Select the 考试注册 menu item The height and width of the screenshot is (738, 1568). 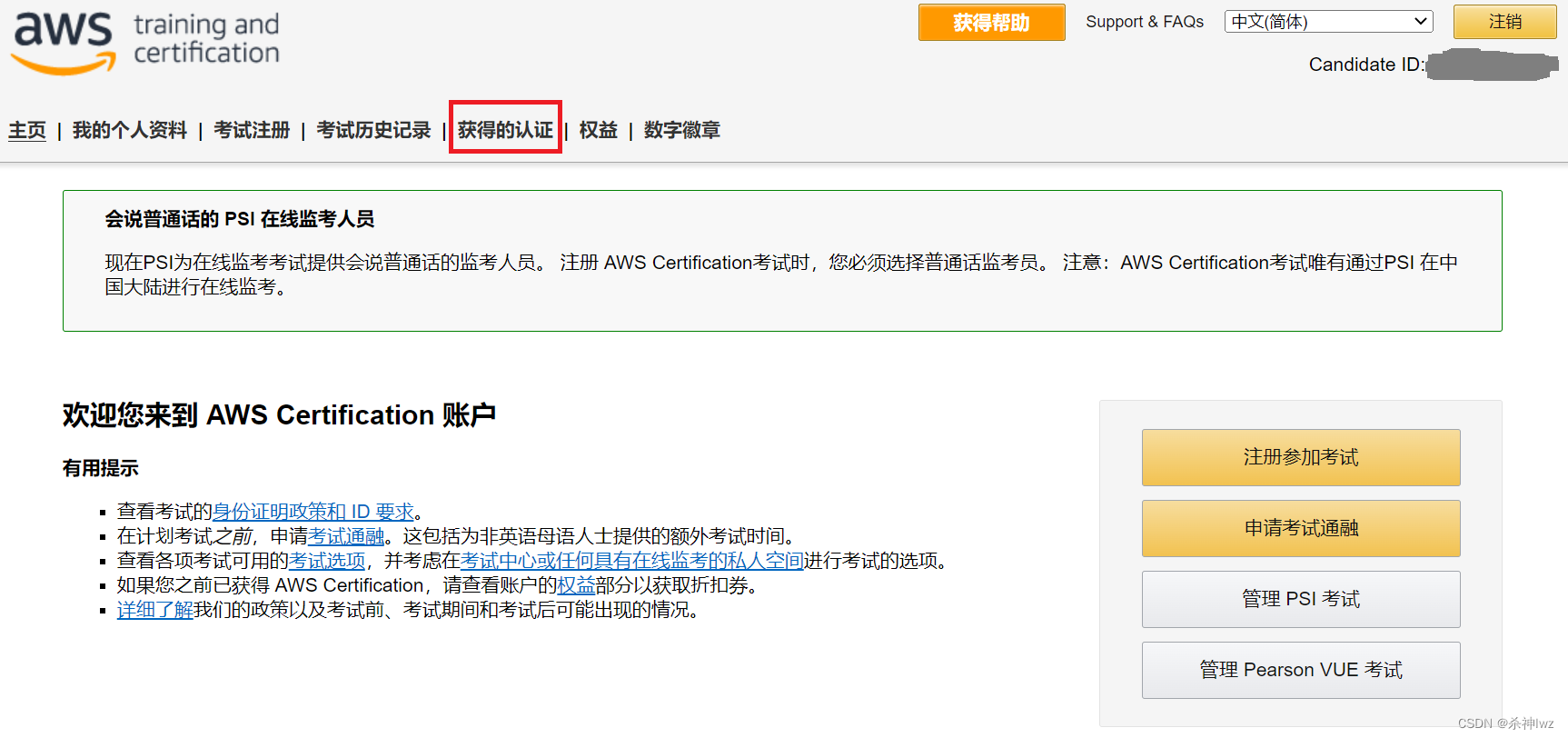(x=252, y=130)
